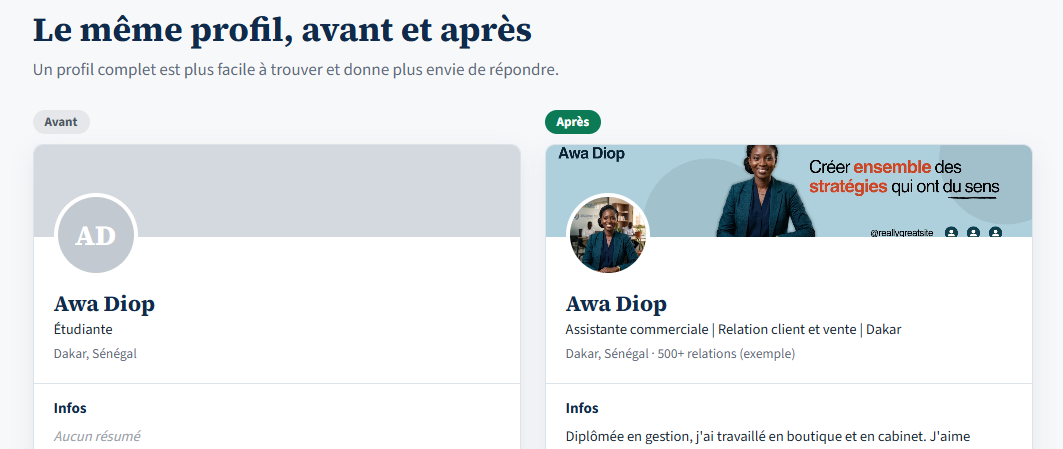Viewport: 1063px width, 449px height.
Task: Click the "Aucun résumé" placeholder text
Action: click(97, 436)
